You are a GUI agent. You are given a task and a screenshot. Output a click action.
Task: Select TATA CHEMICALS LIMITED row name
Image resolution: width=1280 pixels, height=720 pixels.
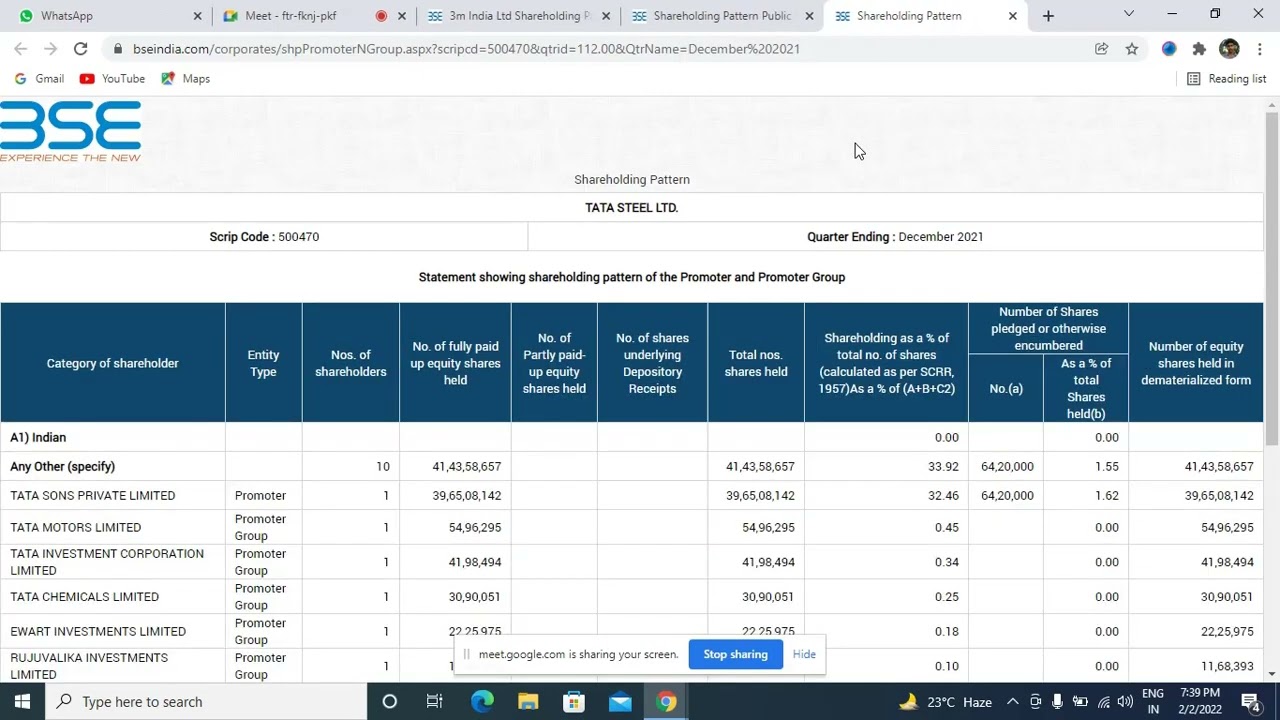tap(85, 597)
